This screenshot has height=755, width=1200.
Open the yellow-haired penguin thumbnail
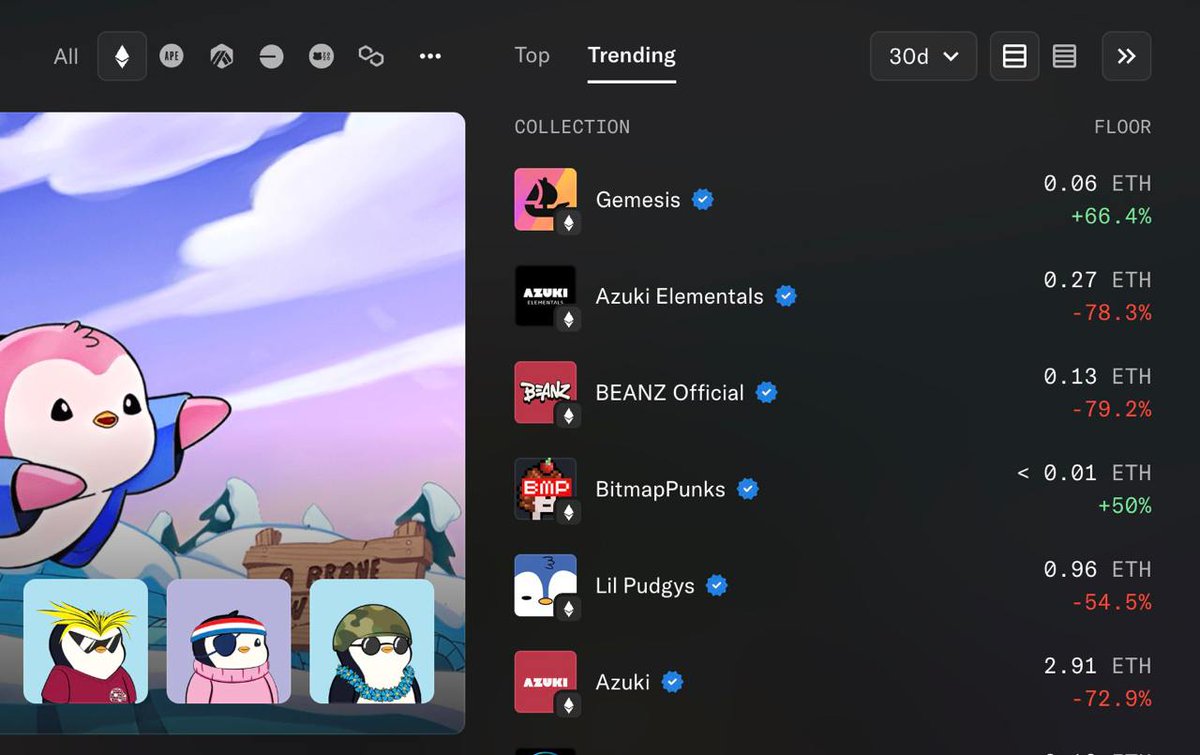pyautogui.click(x=85, y=641)
